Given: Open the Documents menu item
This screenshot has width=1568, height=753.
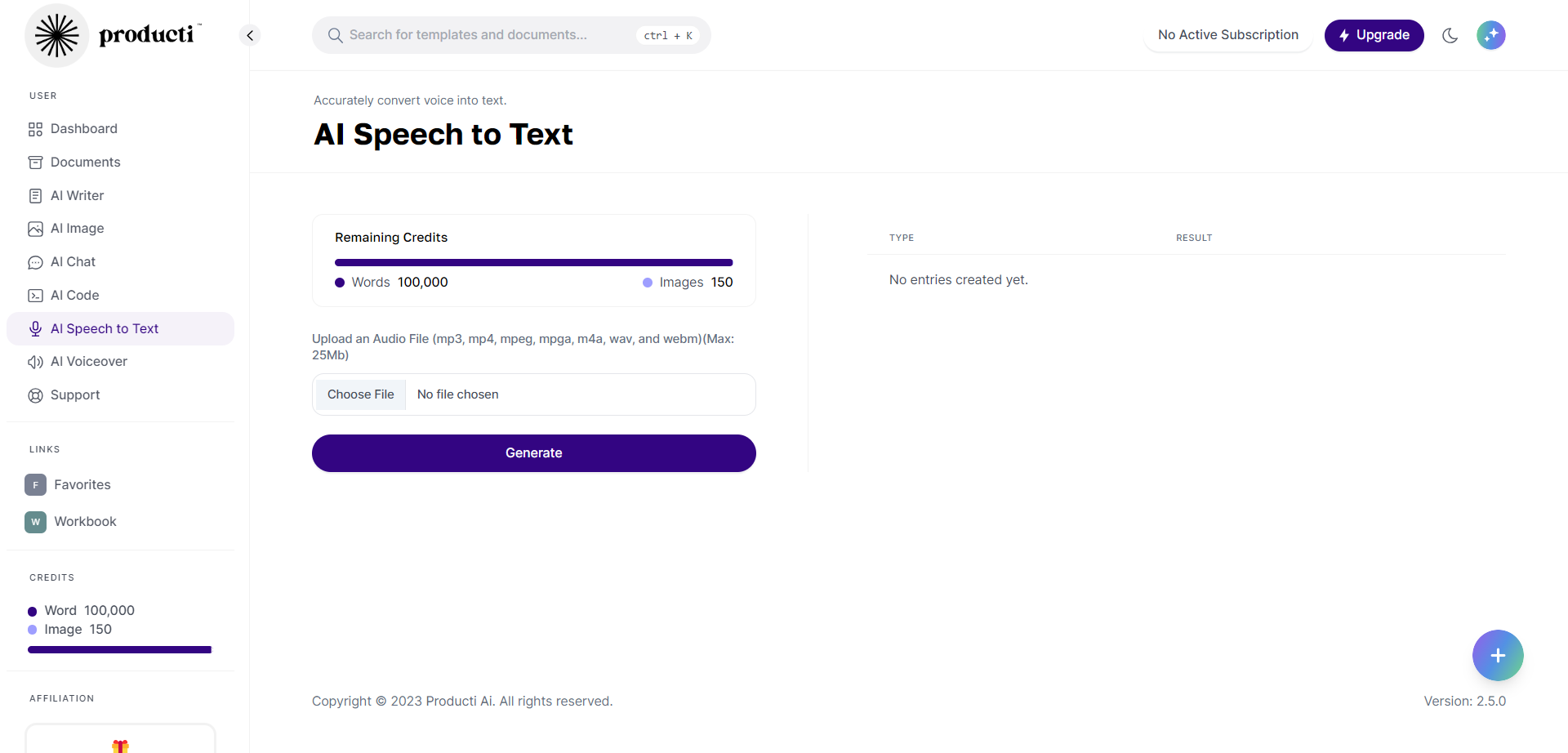Looking at the screenshot, I should coord(85,163).
